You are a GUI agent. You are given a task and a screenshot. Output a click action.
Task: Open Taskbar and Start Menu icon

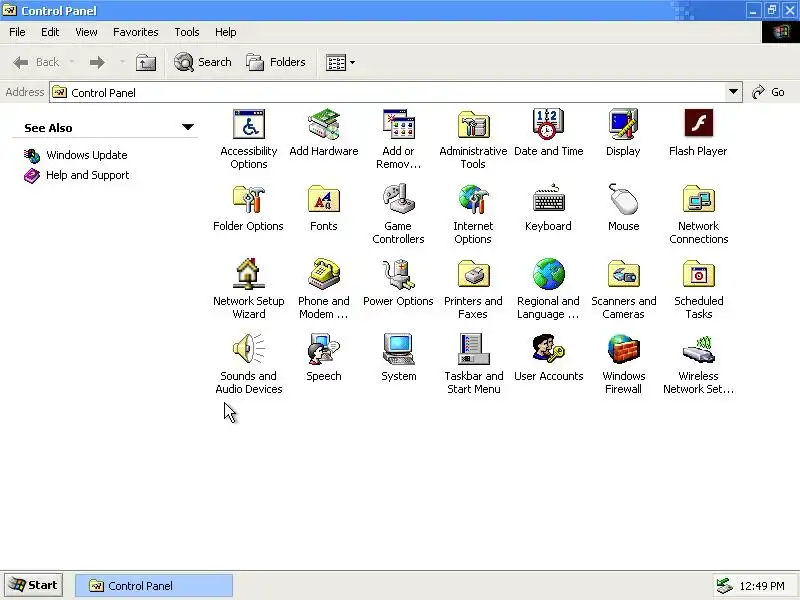(473, 349)
